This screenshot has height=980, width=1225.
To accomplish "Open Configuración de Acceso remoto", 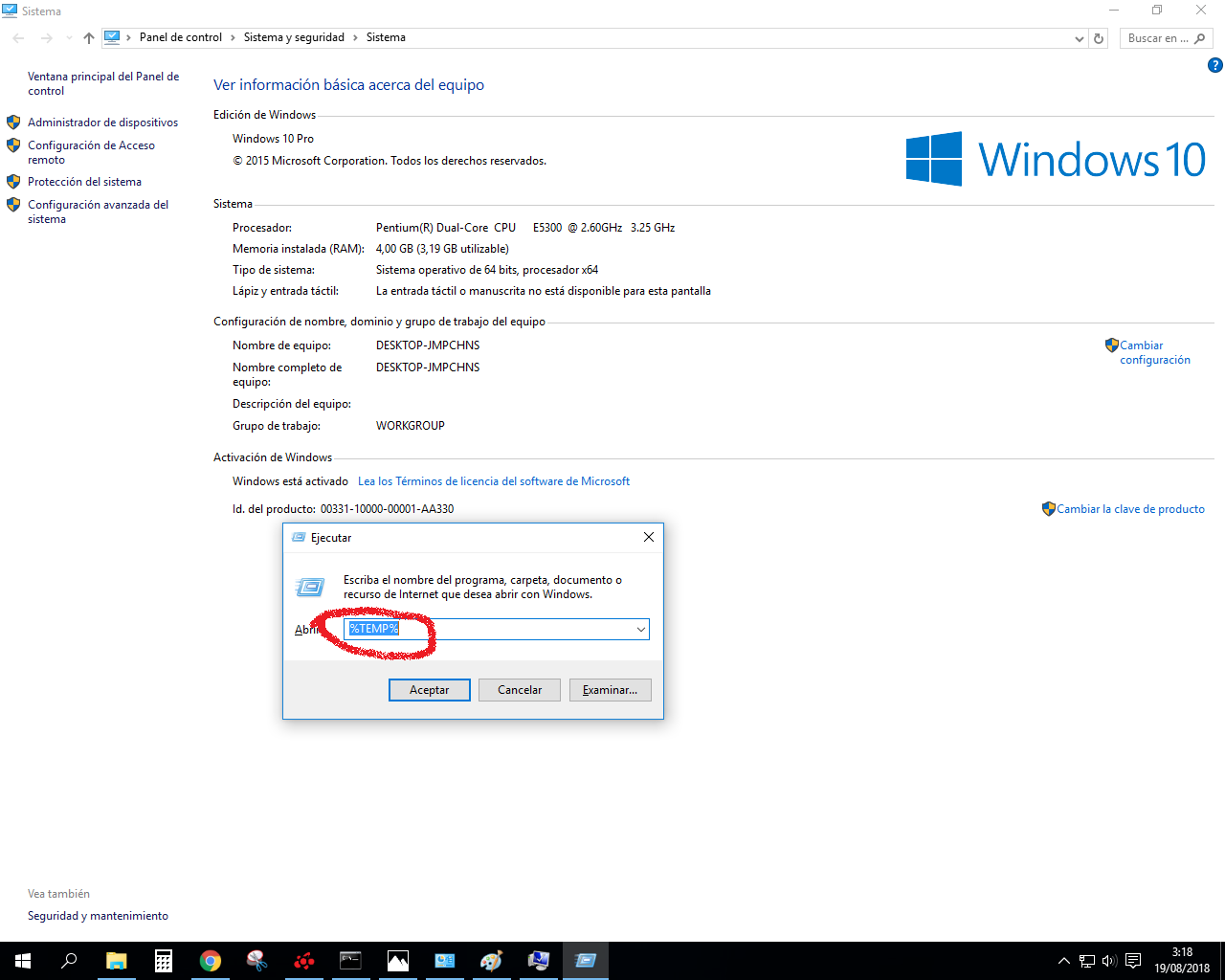I will tap(91, 152).
